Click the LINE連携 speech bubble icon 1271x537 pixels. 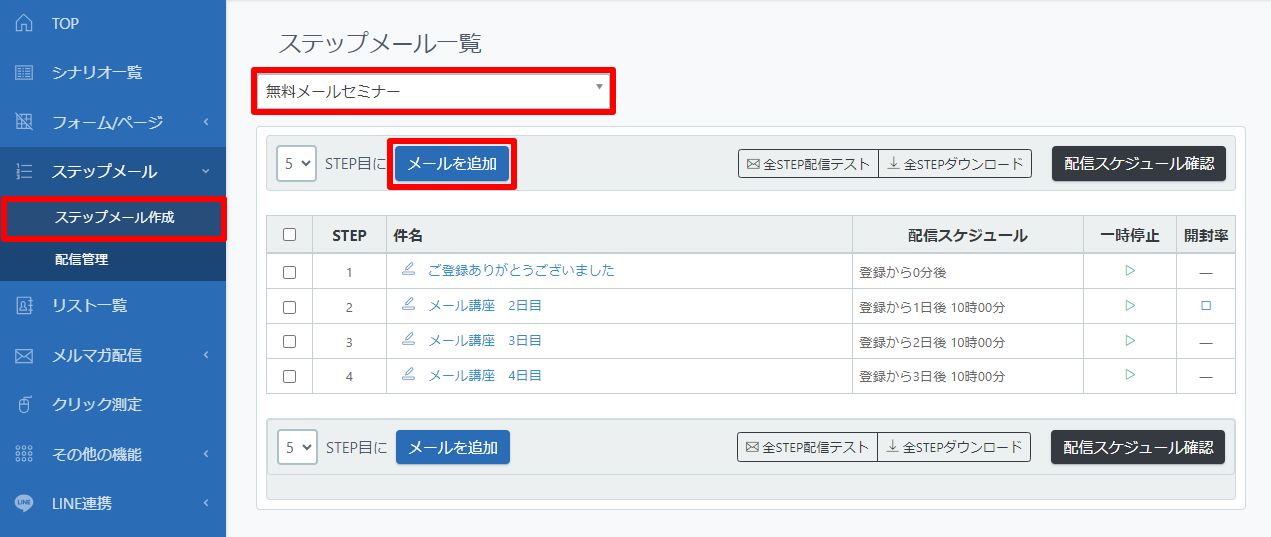tap(25, 503)
